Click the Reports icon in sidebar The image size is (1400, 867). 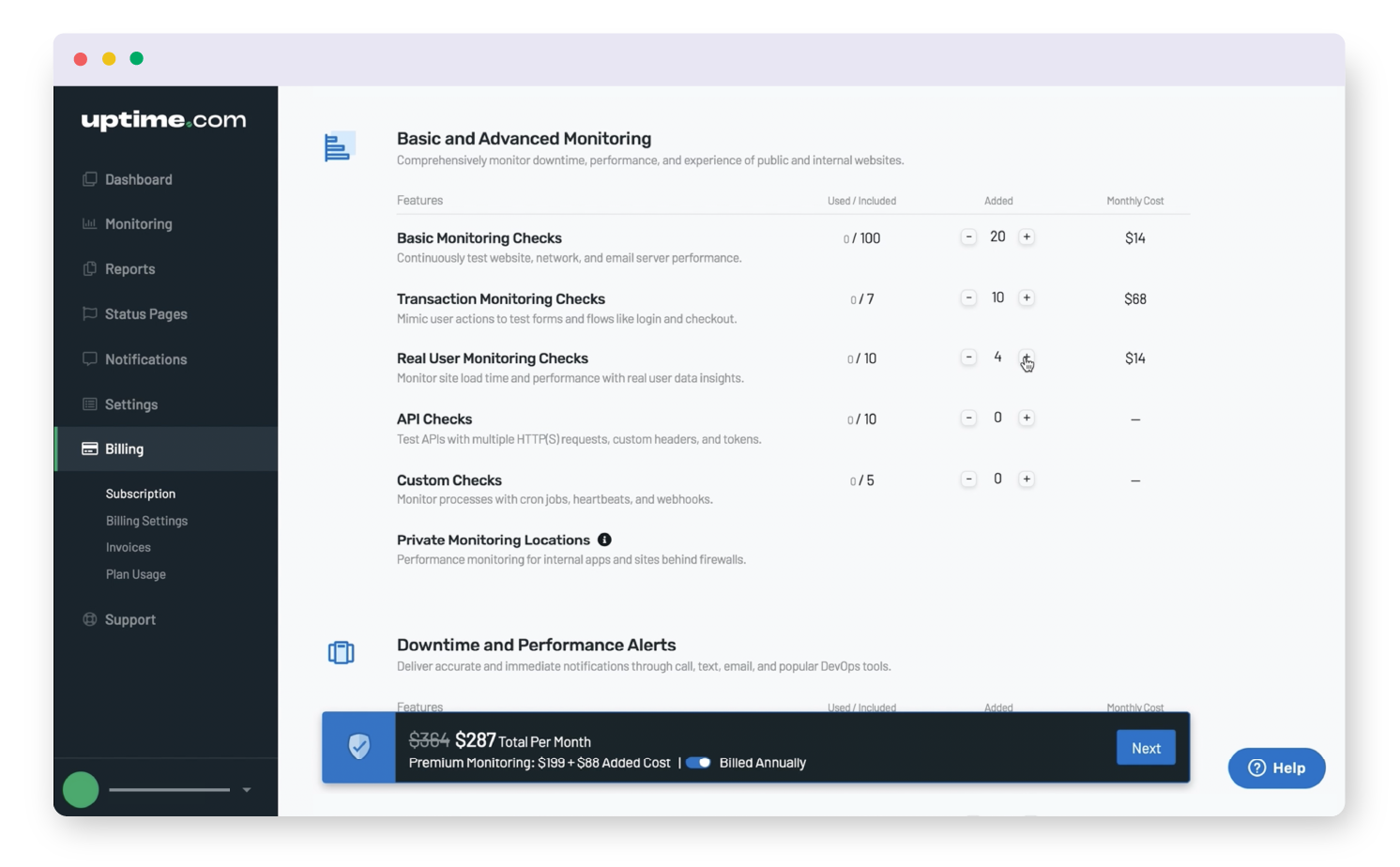(x=90, y=269)
